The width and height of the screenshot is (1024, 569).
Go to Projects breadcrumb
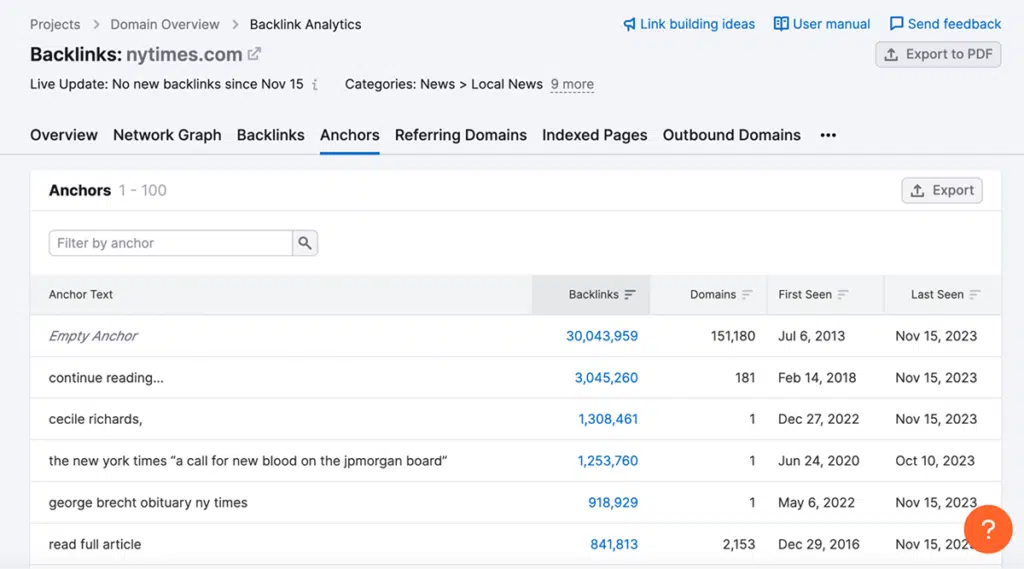tap(55, 24)
